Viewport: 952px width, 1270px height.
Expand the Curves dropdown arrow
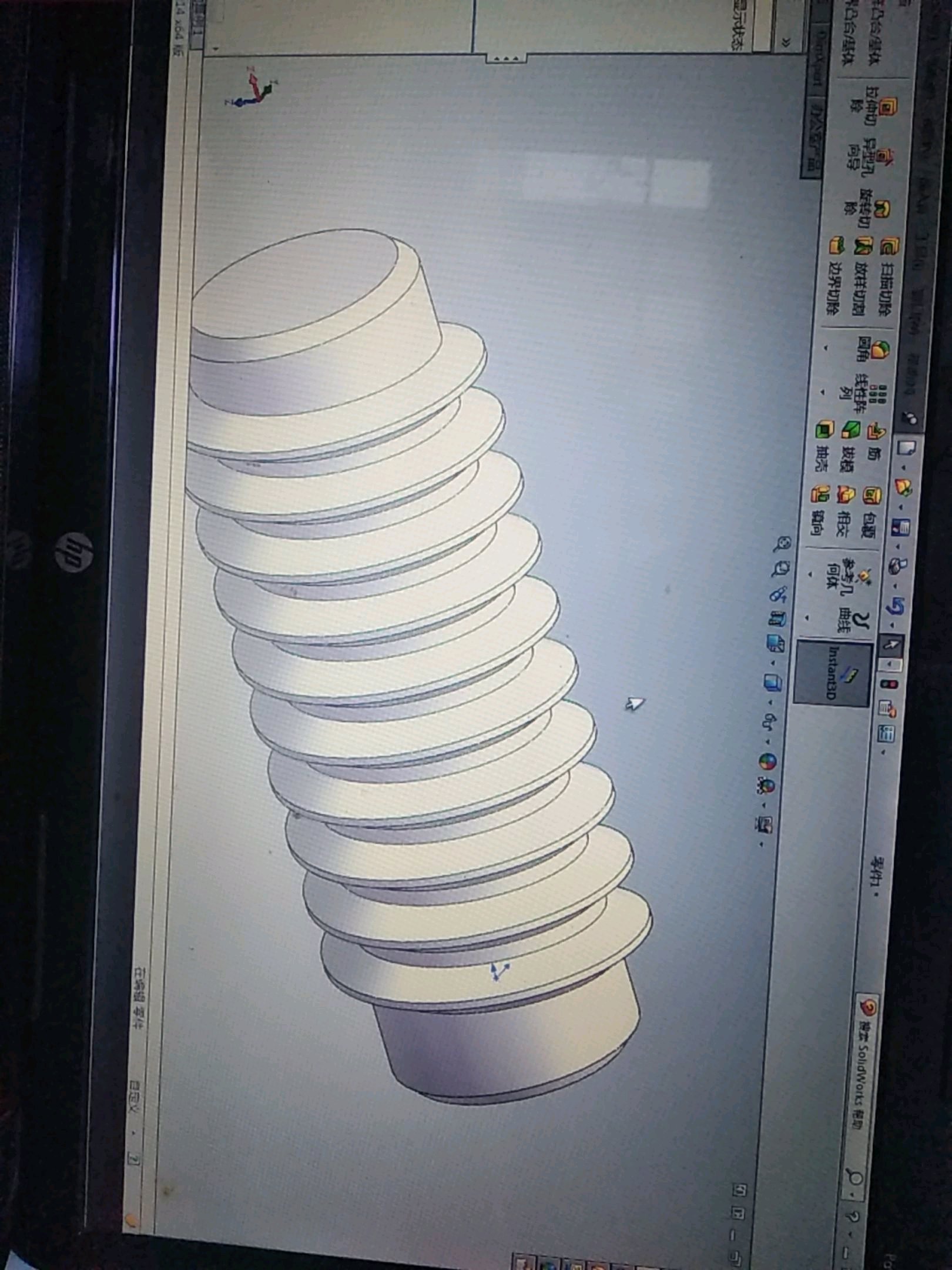click(807, 618)
